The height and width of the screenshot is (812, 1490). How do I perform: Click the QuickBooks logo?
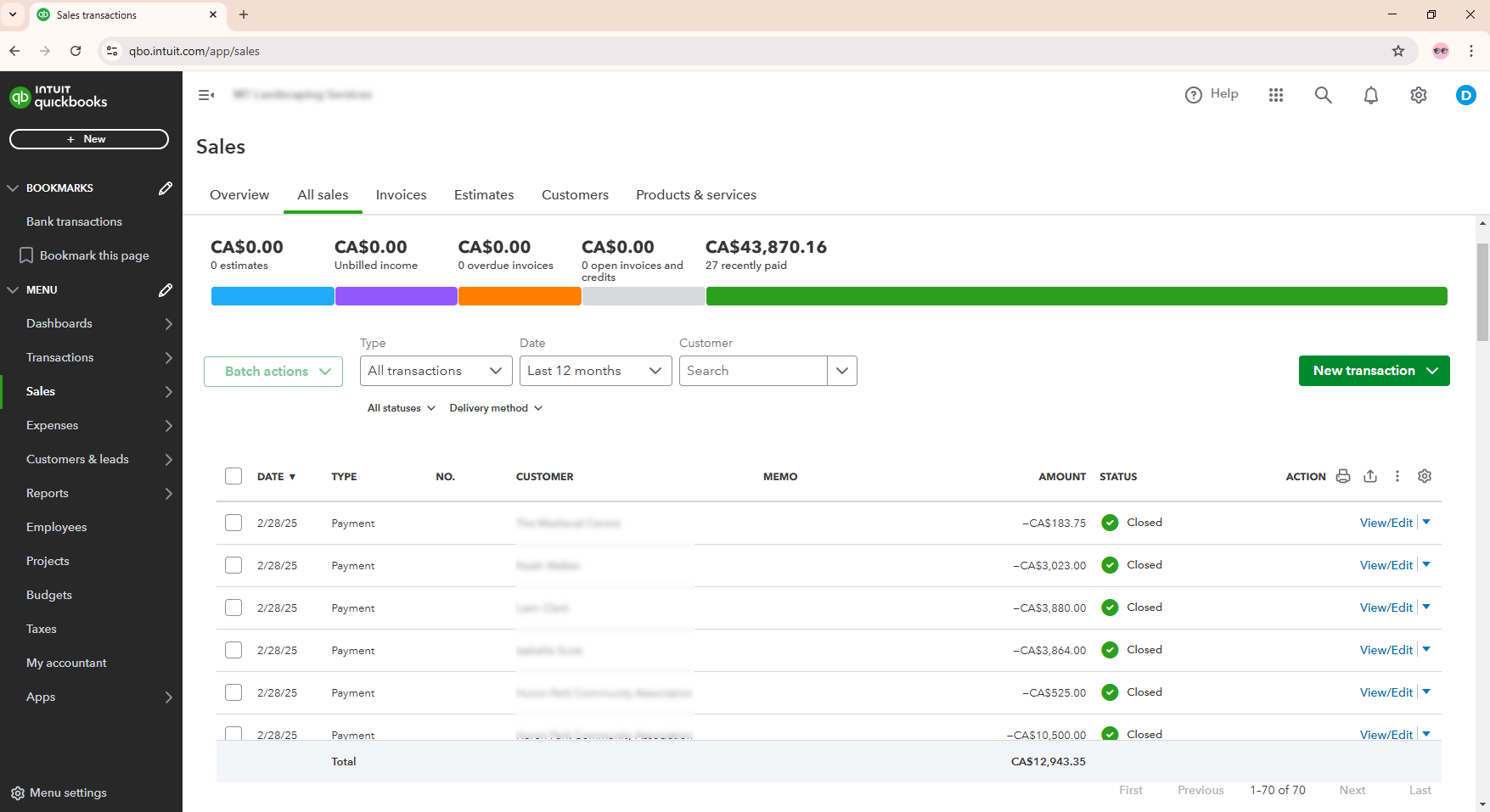coord(58,98)
